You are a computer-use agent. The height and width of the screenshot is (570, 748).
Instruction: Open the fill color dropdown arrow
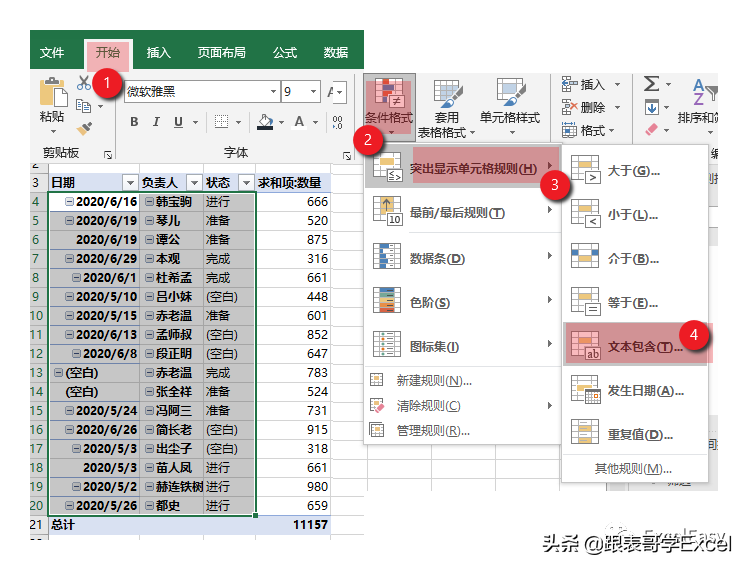[x=281, y=123]
